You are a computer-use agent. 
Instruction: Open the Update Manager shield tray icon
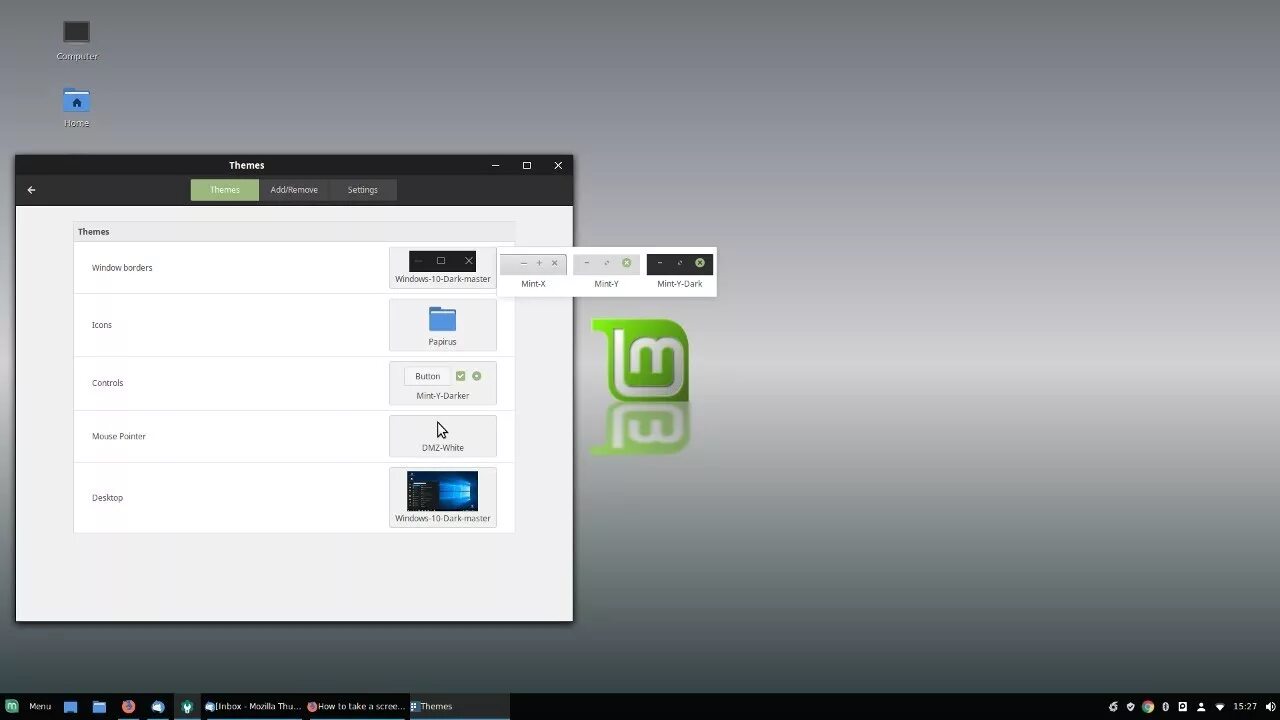pos(1130,706)
